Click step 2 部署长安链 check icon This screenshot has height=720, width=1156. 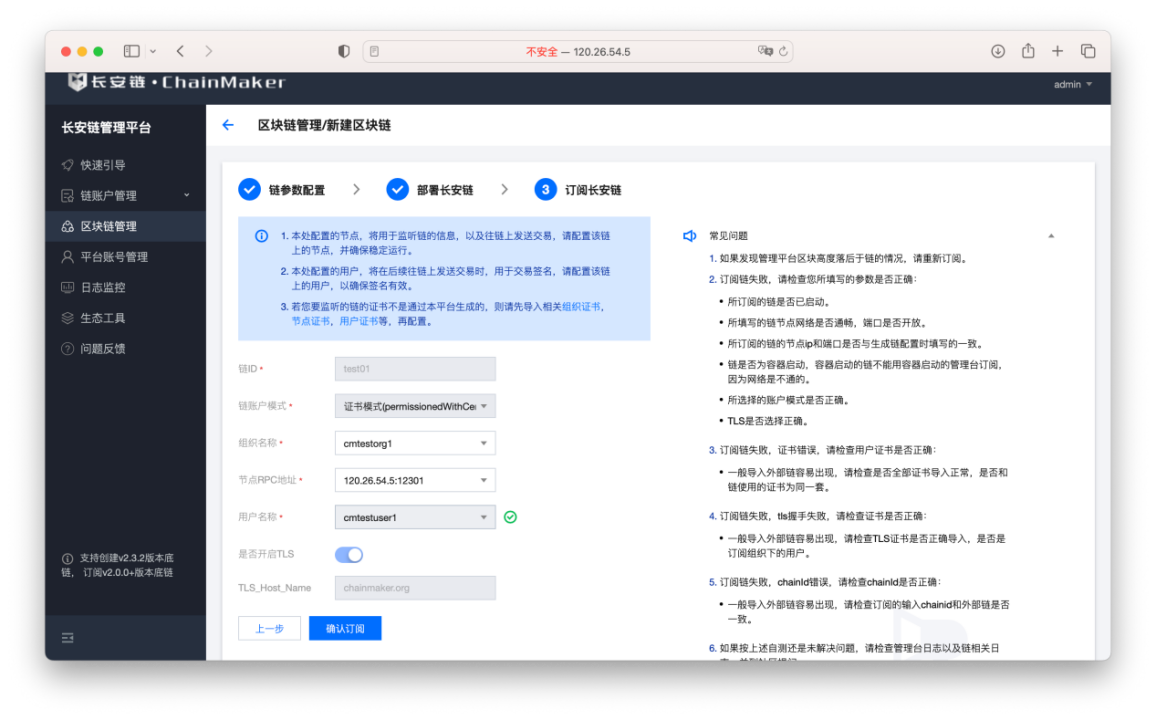397,189
